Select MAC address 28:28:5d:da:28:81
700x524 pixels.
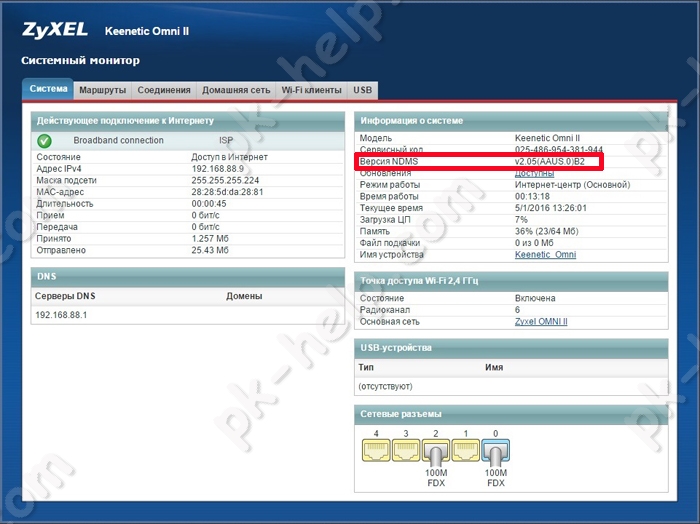click(227, 192)
